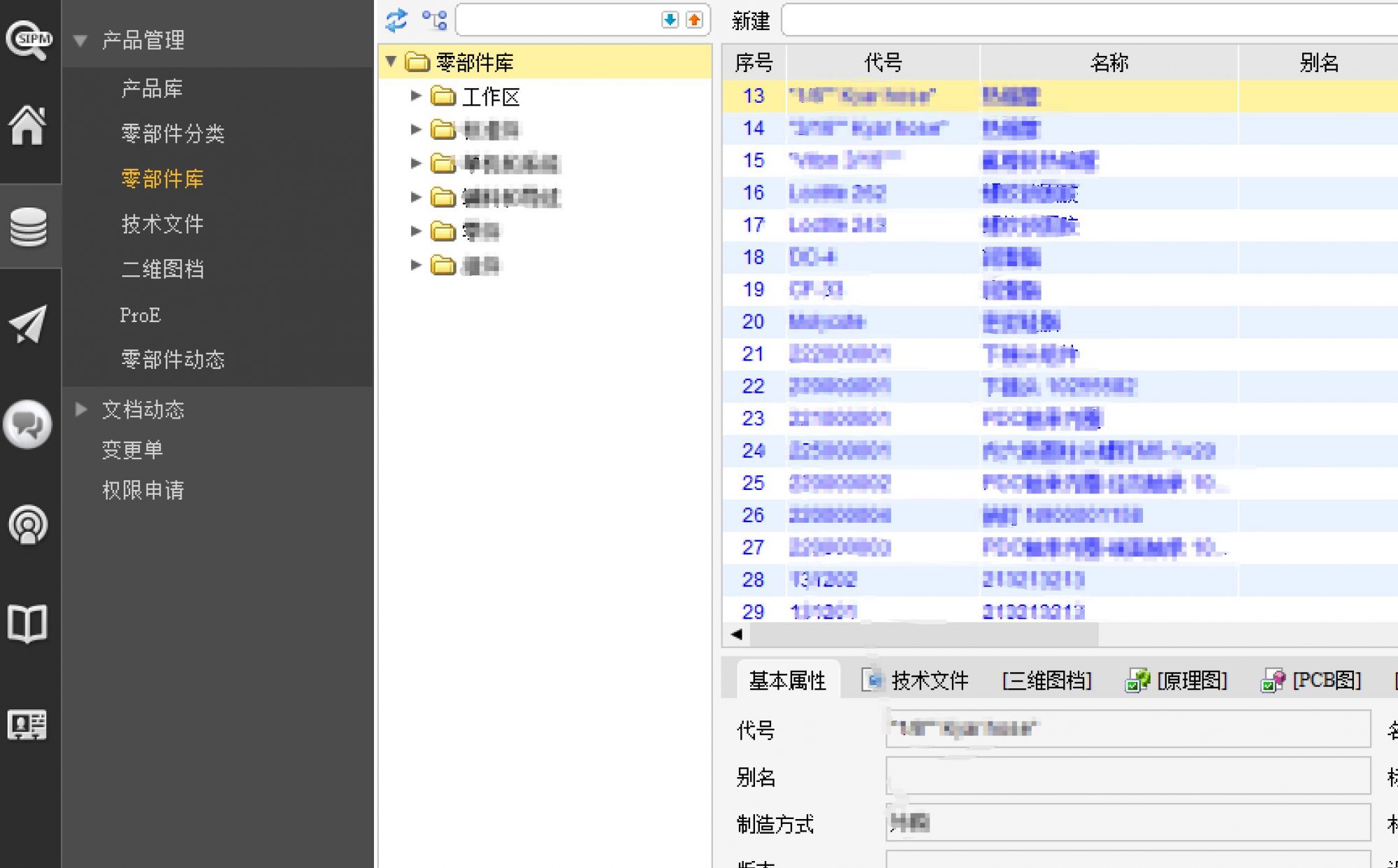
Task: Click the blue down arrow search button
Action: point(670,20)
